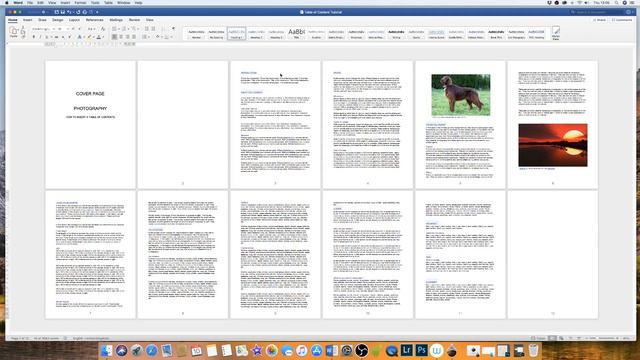Open the Table menu in menu bar
This screenshot has width=640, height=360.
click(x=108, y=3)
